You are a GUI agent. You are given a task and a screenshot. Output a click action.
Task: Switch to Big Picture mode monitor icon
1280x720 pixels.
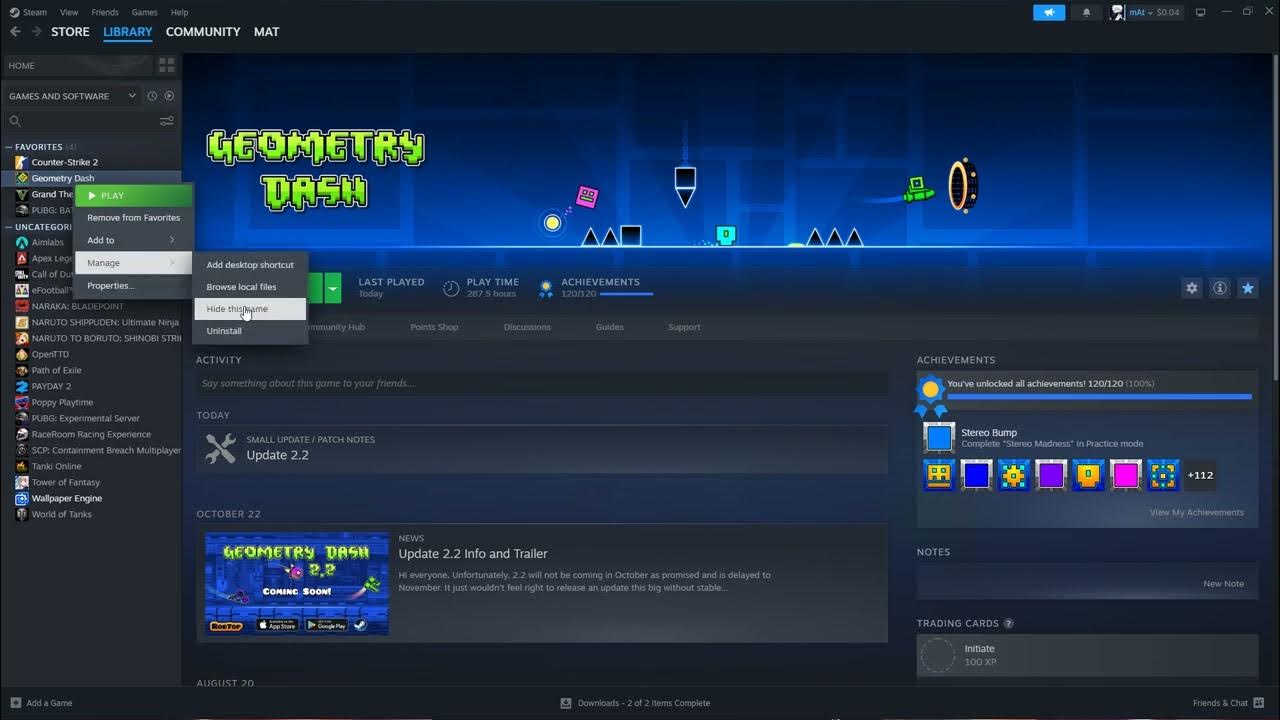[x=1201, y=12]
